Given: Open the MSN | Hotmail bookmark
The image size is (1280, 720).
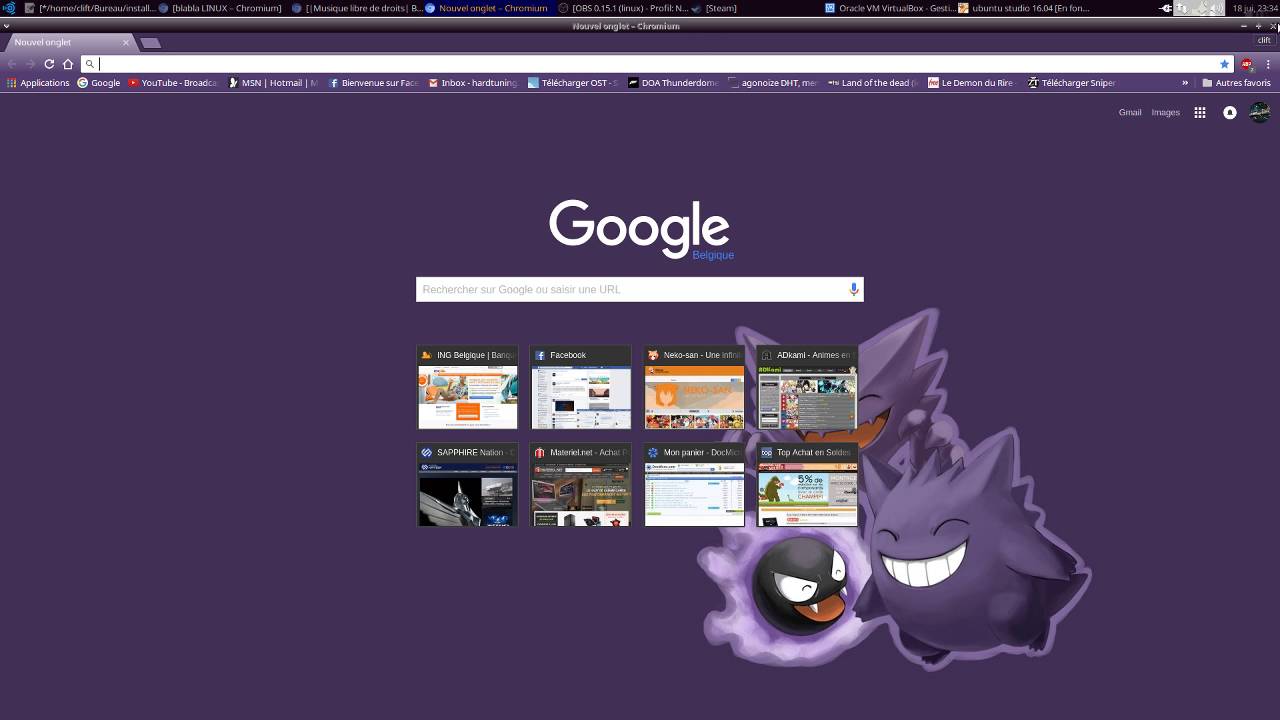Looking at the screenshot, I should pos(273,83).
